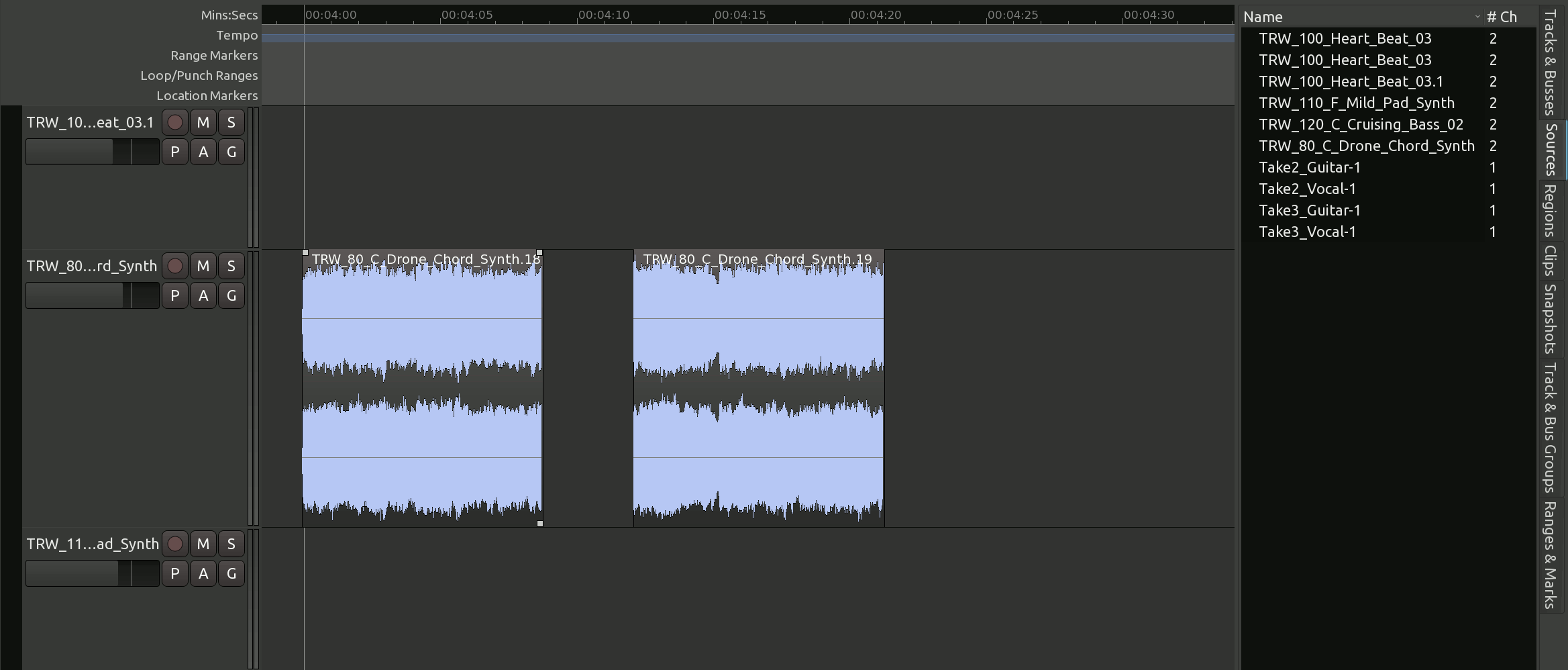Mute the TRW_11...ad_Synth track
This screenshot has width=1568, height=670.
(203, 544)
